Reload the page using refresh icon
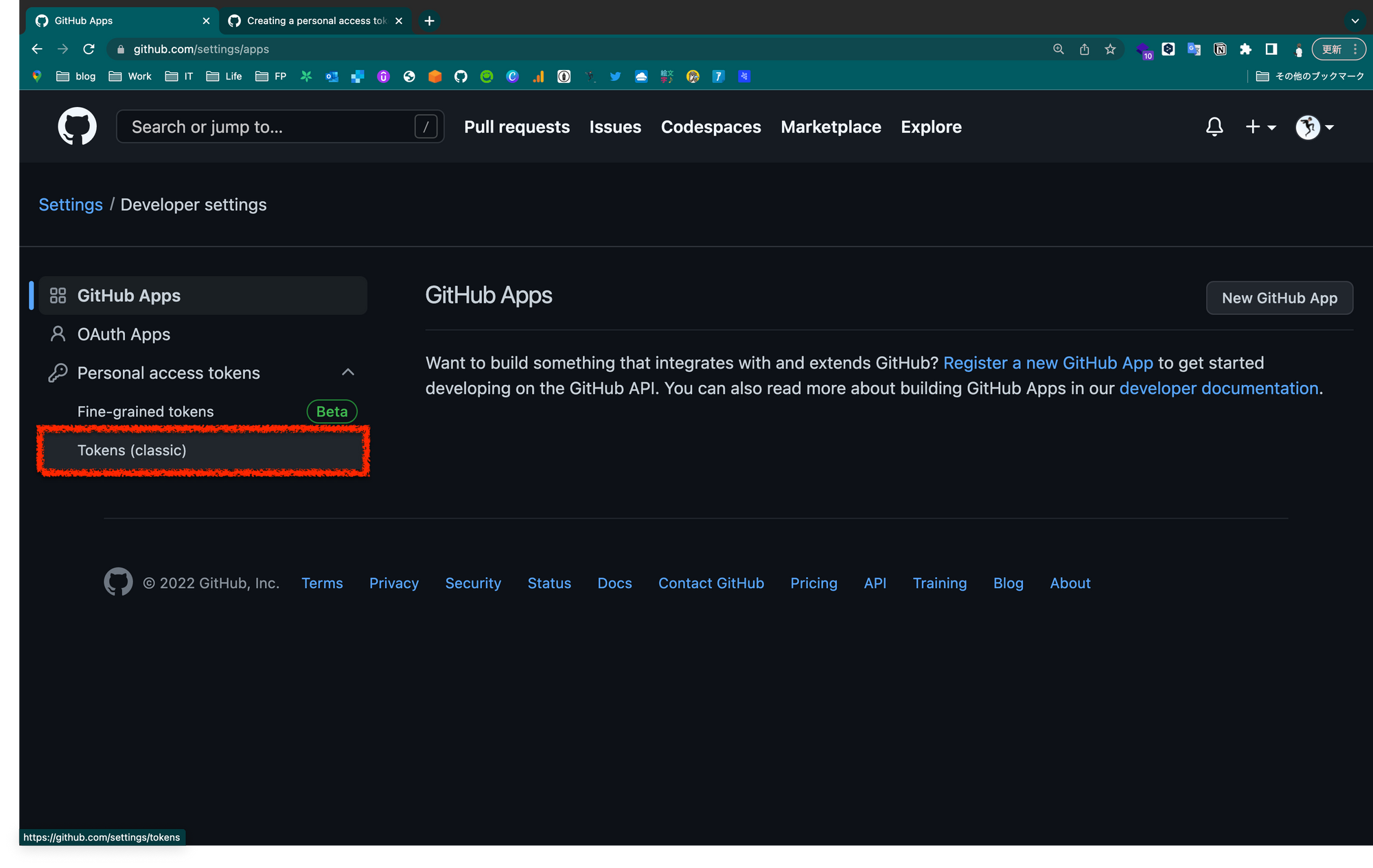 89,49
